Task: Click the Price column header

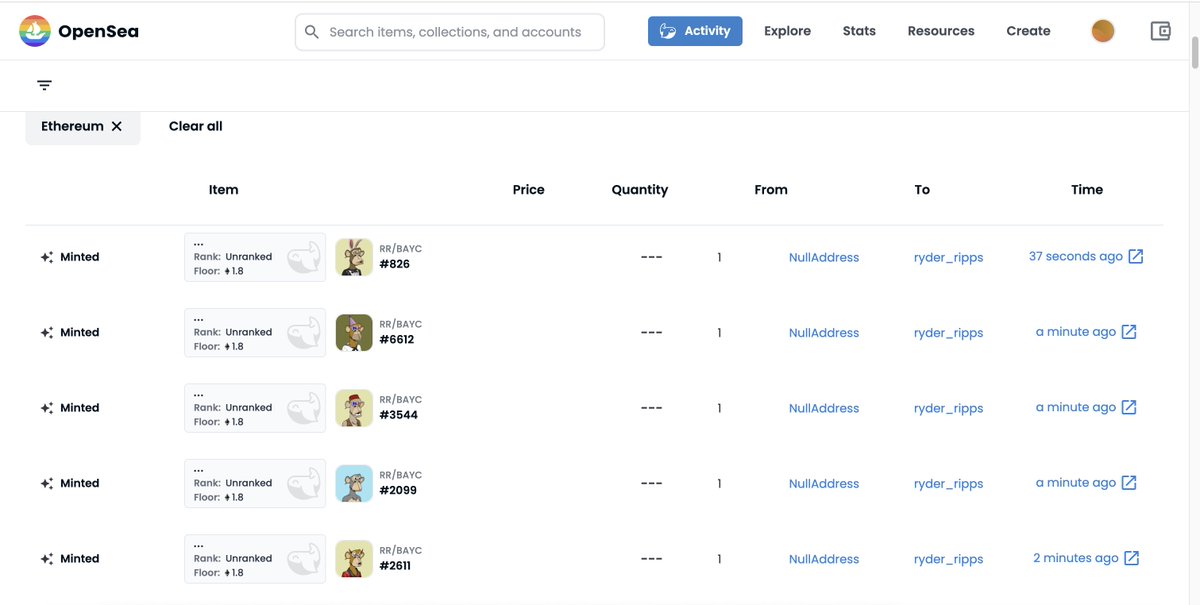Action: (x=528, y=189)
